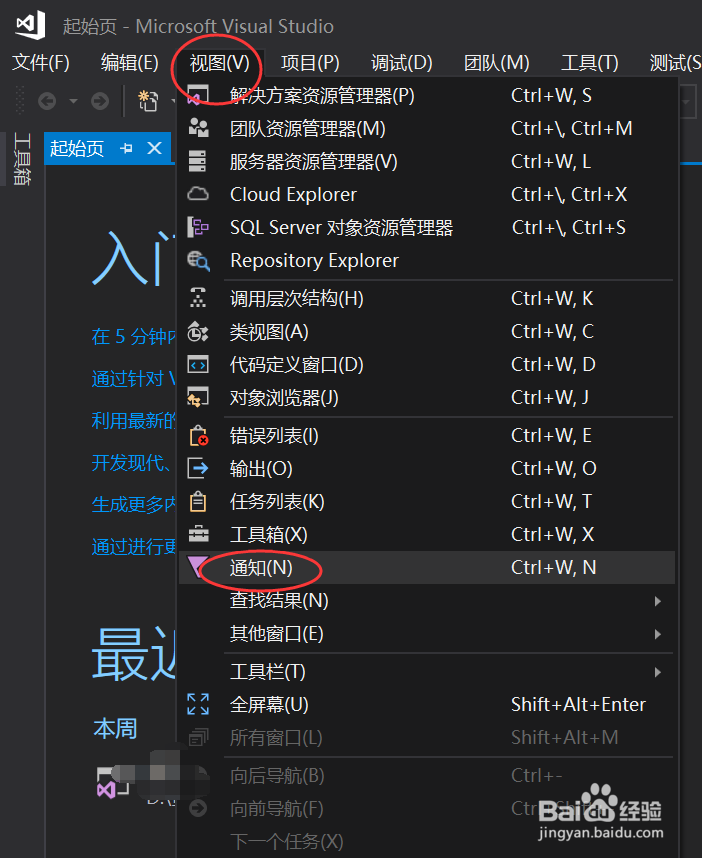The height and width of the screenshot is (858, 702).
Task: Click link starting with 生成更多
Action: tap(134, 504)
